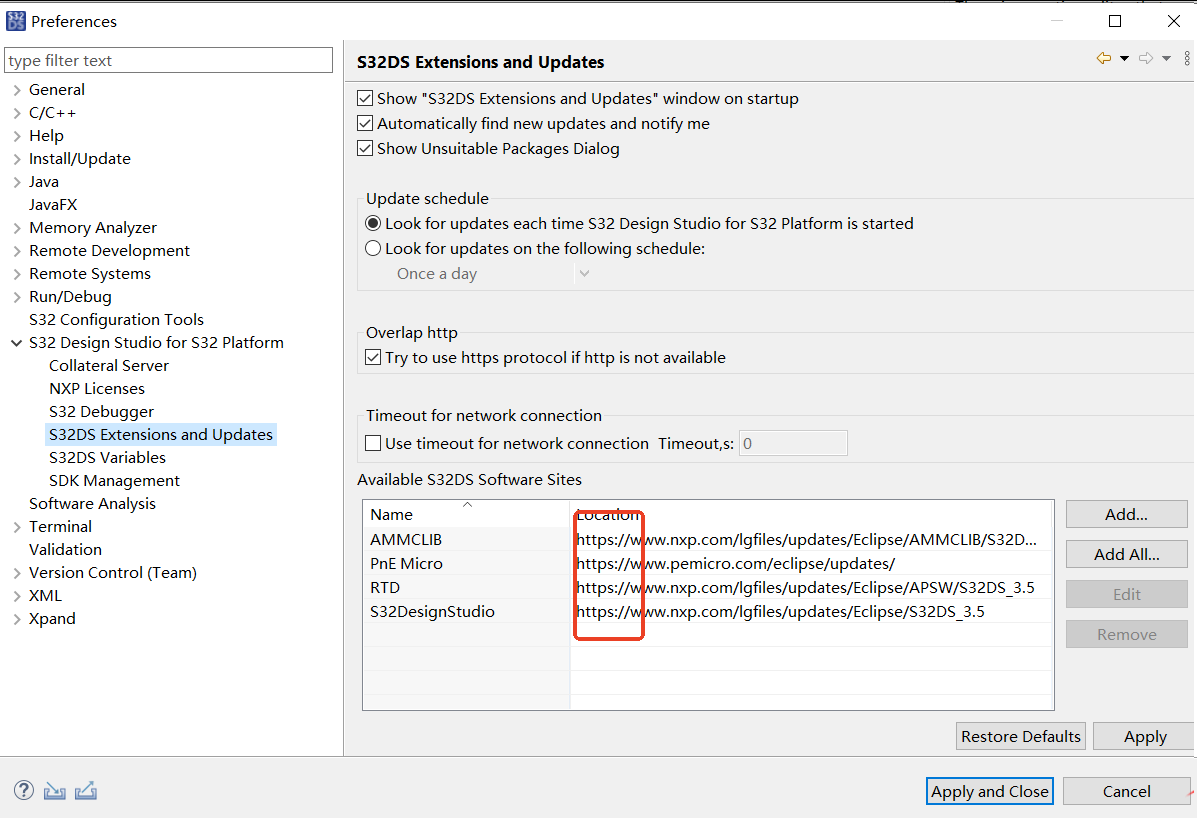Image resolution: width=1197 pixels, height=818 pixels.
Task: Open the view menu three-dots icon
Action: coord(1187,58)
